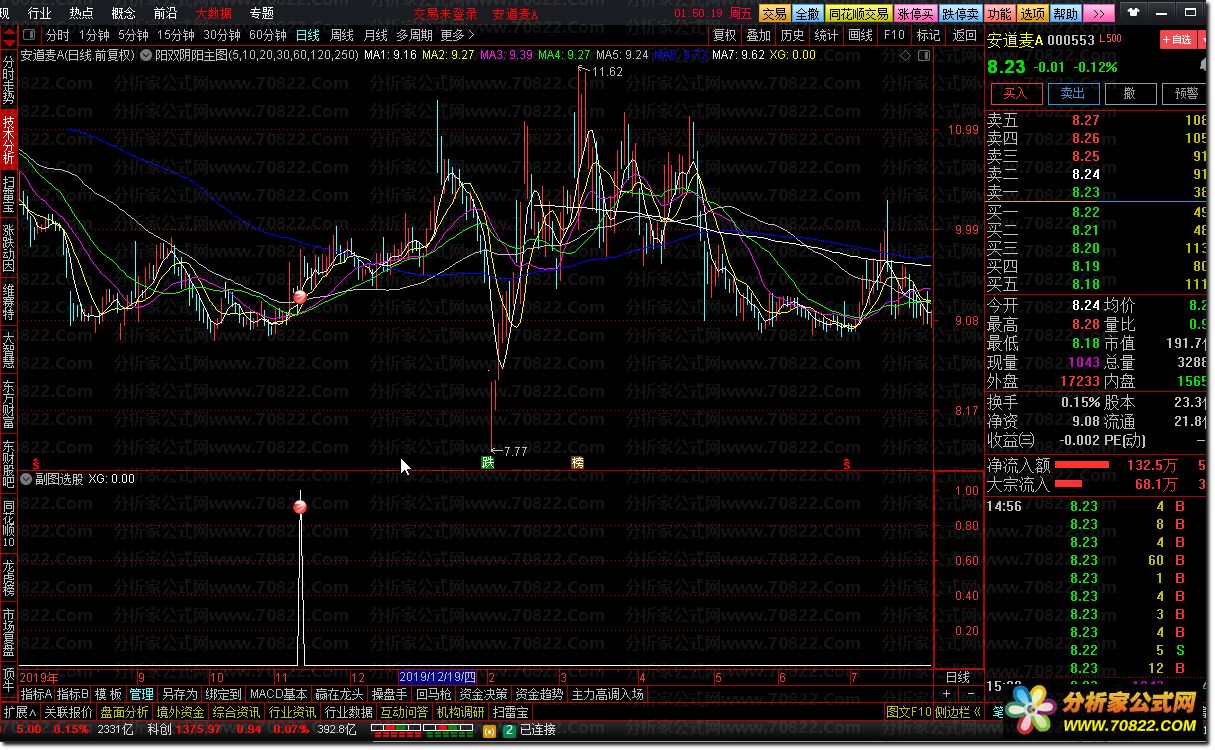Open 同花顺交易 button
Screen dimensions: 1215x750
pos(858,13)
